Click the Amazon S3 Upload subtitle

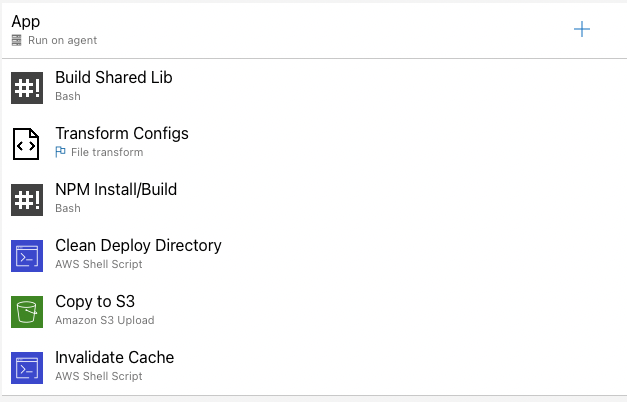(x=105, y=320)
